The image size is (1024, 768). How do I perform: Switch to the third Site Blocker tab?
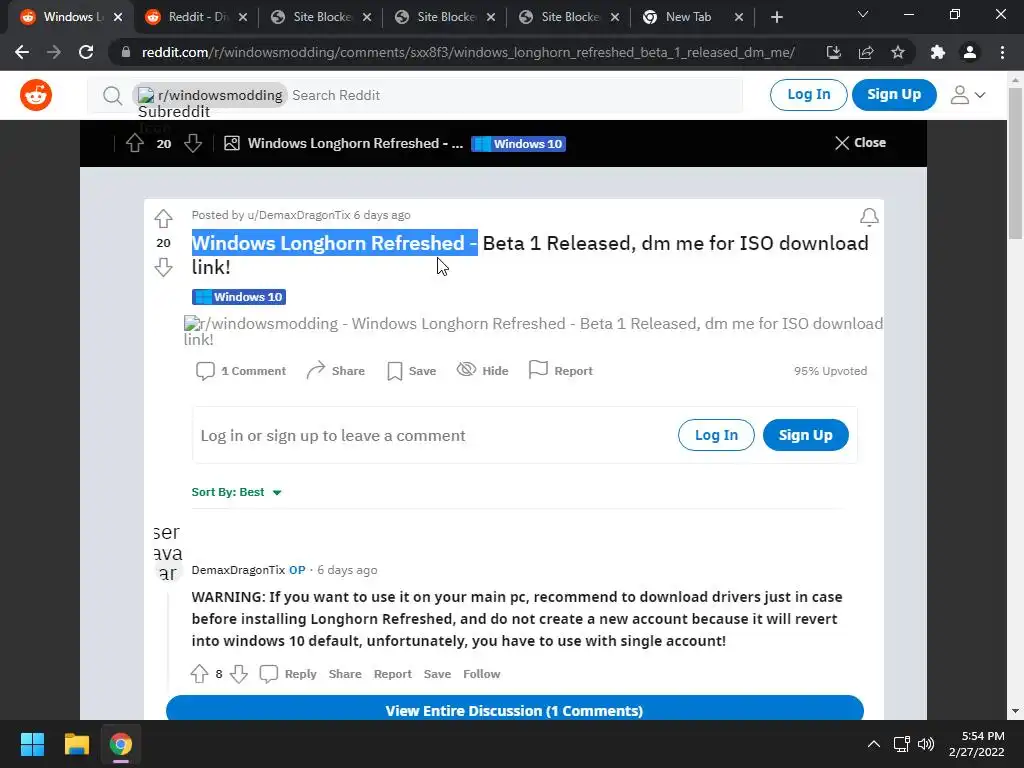(x=568, y=17)
